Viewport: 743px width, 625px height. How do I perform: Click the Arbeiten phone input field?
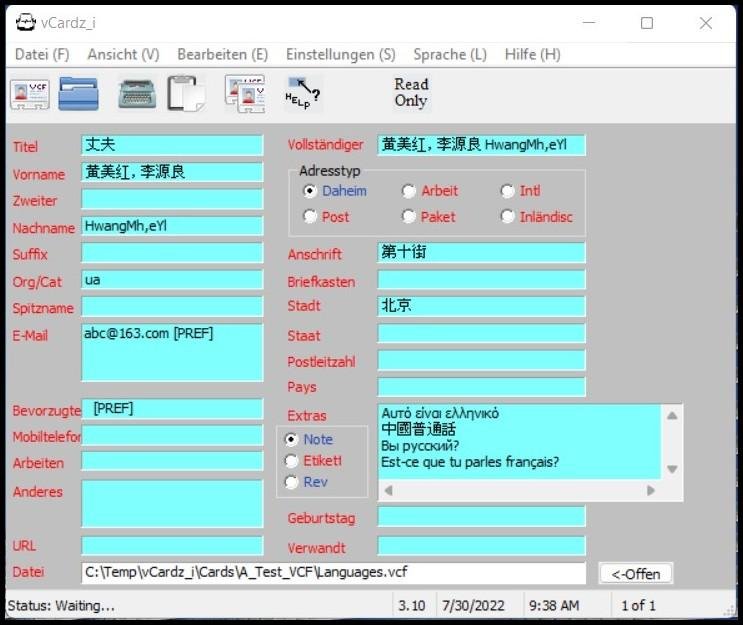[x=172, y=461]
